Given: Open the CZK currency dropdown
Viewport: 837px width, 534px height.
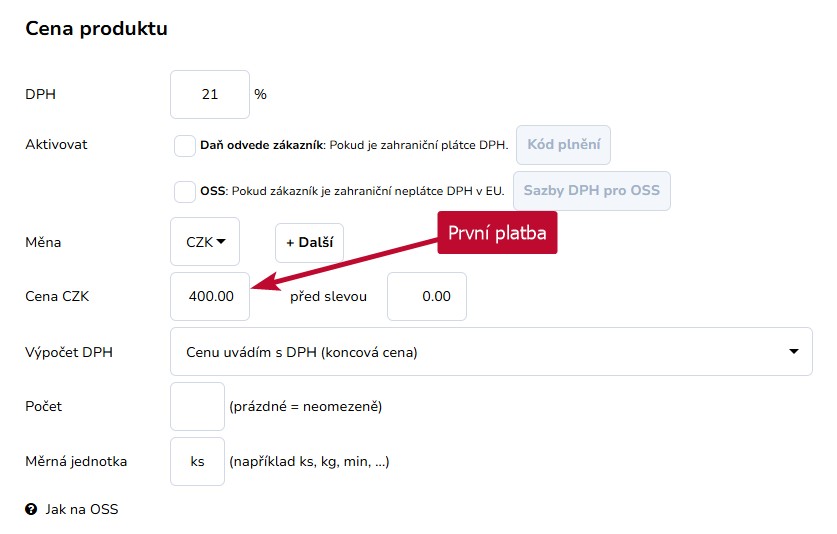Looking at the screenshot, I should coord(205,242).
